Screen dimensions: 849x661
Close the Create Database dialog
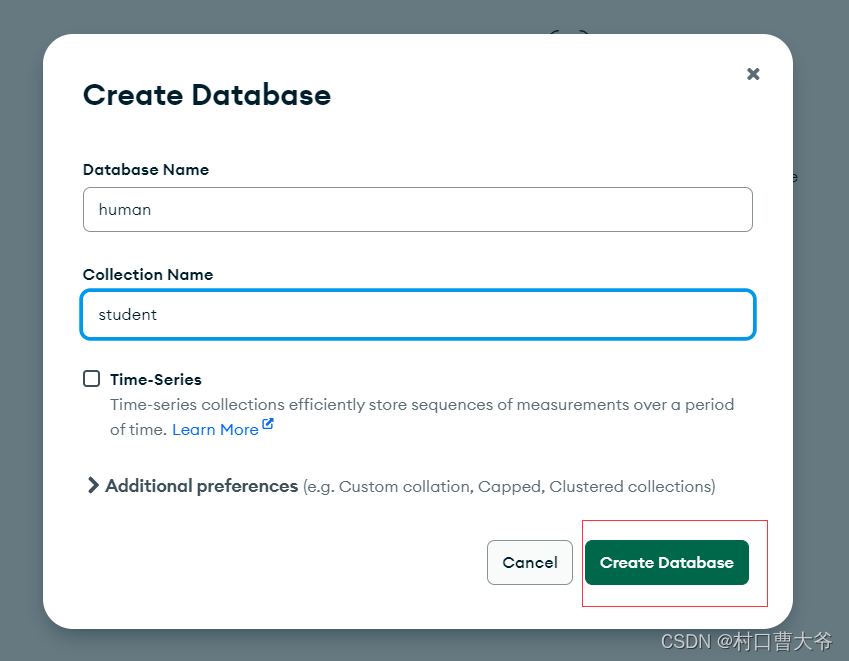(753, 74)
